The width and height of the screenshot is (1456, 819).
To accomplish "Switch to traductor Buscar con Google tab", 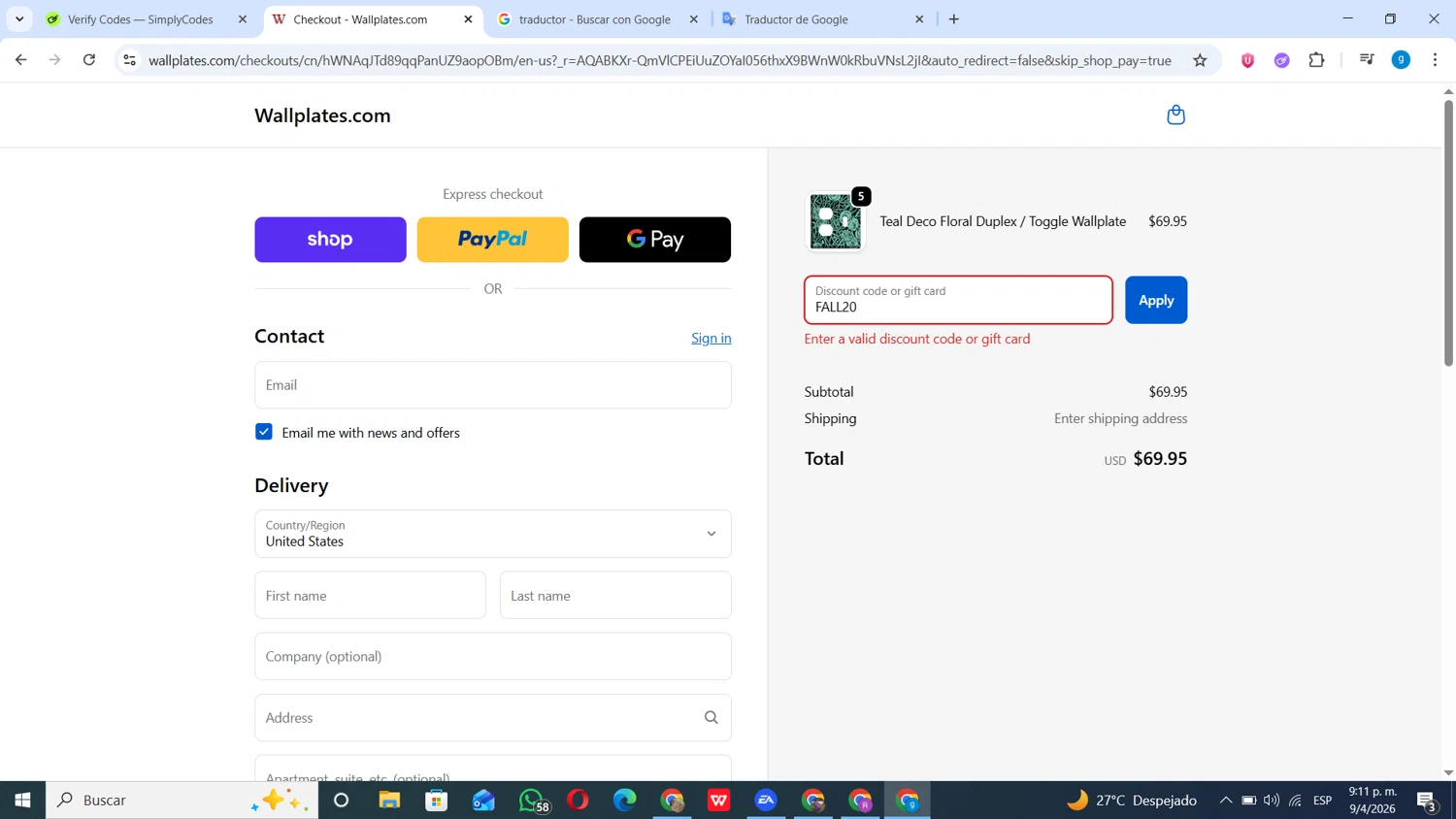I will coord(595,19).
